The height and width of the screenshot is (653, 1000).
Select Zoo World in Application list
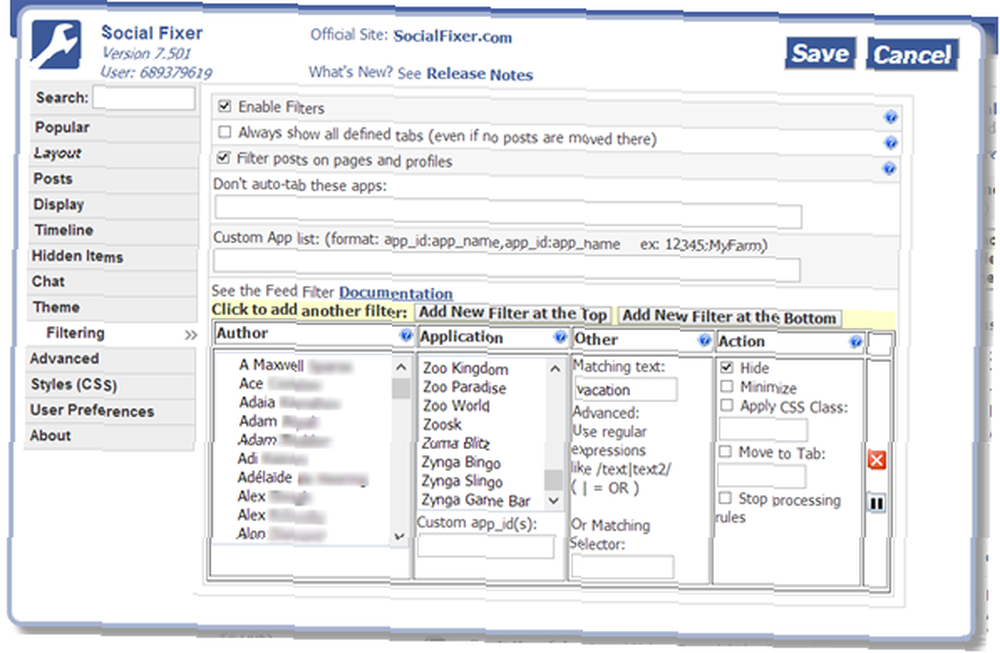(x=456, y=406)
